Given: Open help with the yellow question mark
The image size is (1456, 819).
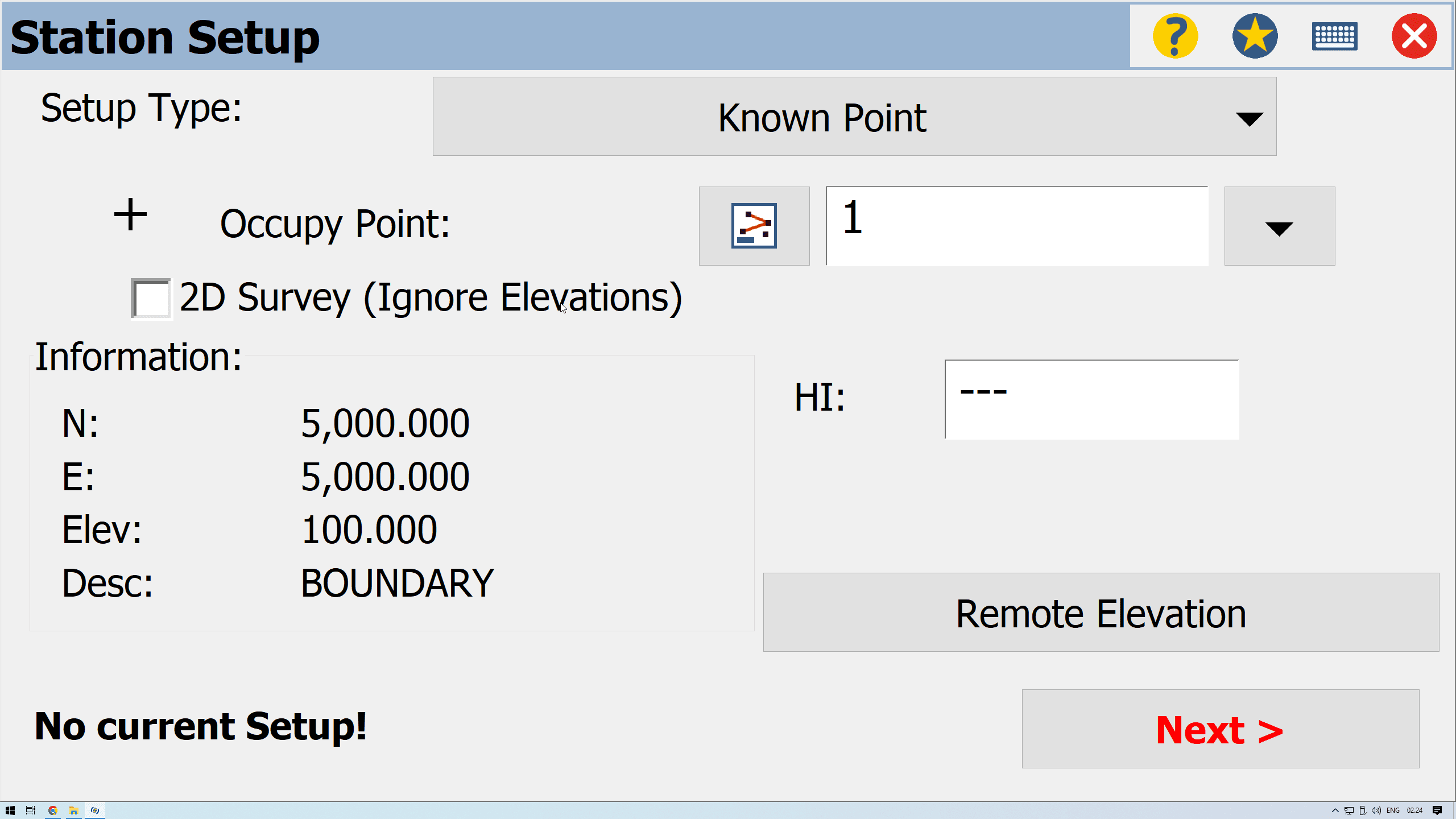Looking at the screenshot, I should pyautogui.click(x=1175, y=36).
